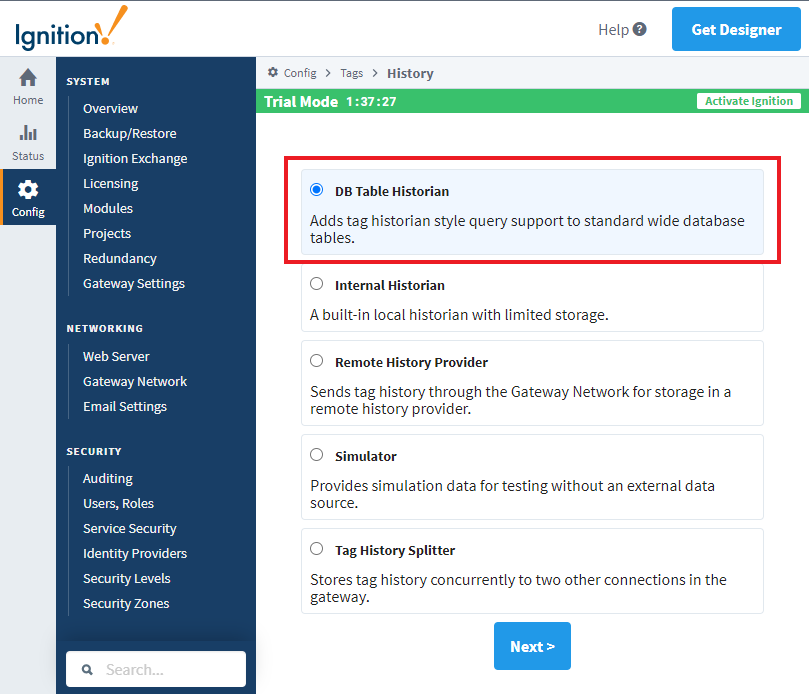This screenshot has height=694, width=809.
Task: Click the 'Adds tag historian style' description
Action: tap(527, 229)
